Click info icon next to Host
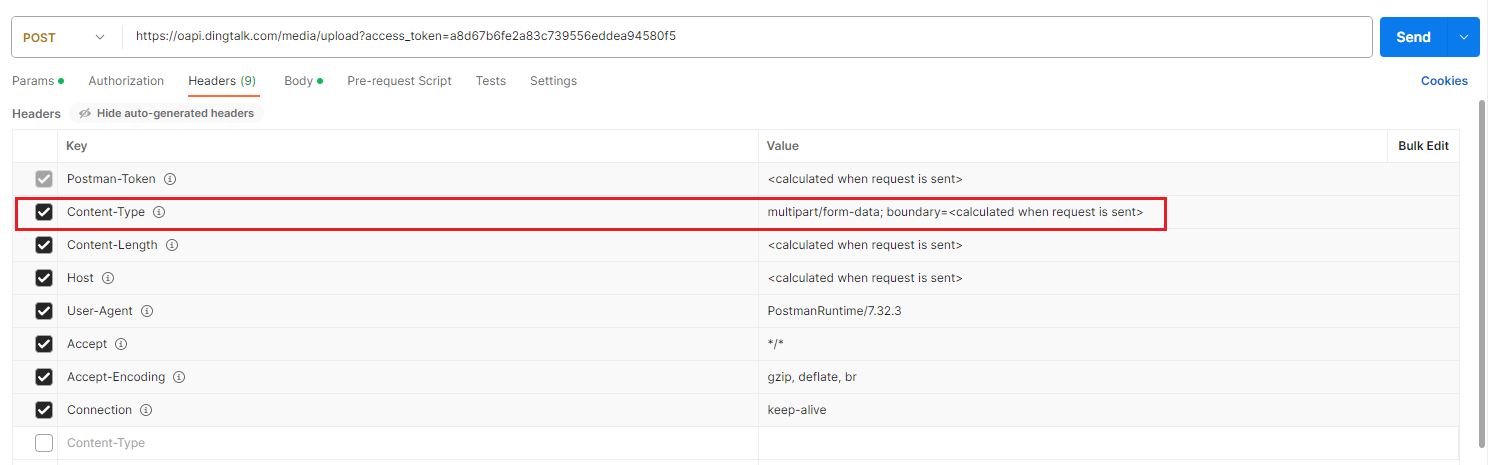This screenshot has height=465, width=1491. [x=108, y=278]
